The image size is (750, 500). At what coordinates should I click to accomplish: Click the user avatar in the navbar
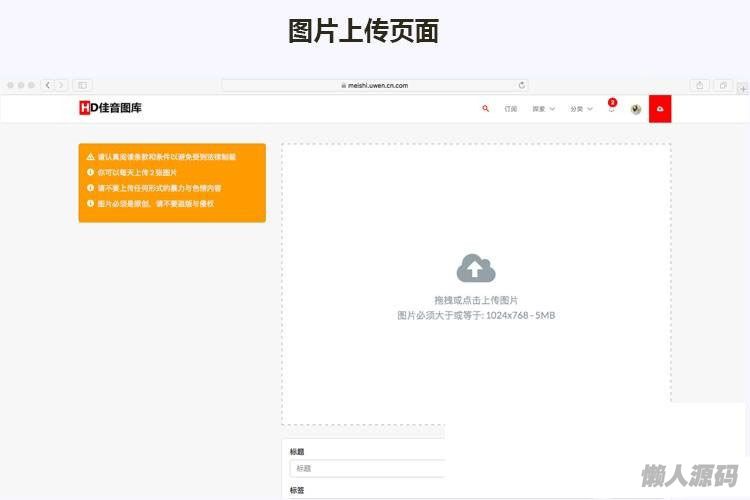pos(635,109)
